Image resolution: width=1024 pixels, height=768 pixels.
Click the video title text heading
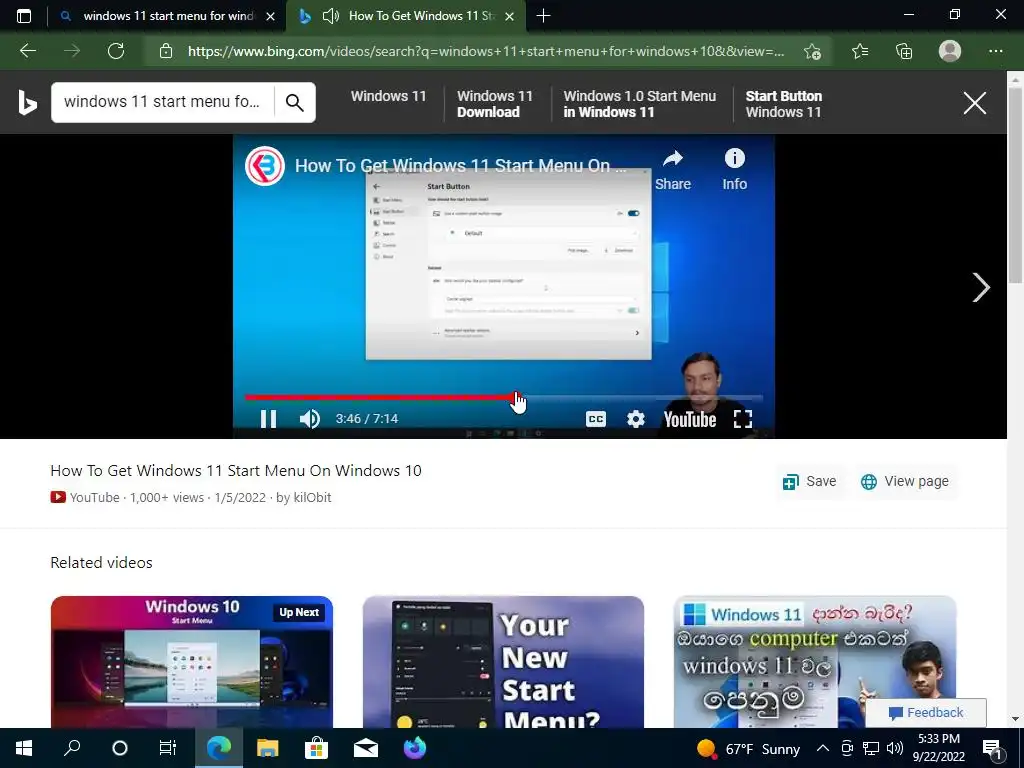coord(236,471)
